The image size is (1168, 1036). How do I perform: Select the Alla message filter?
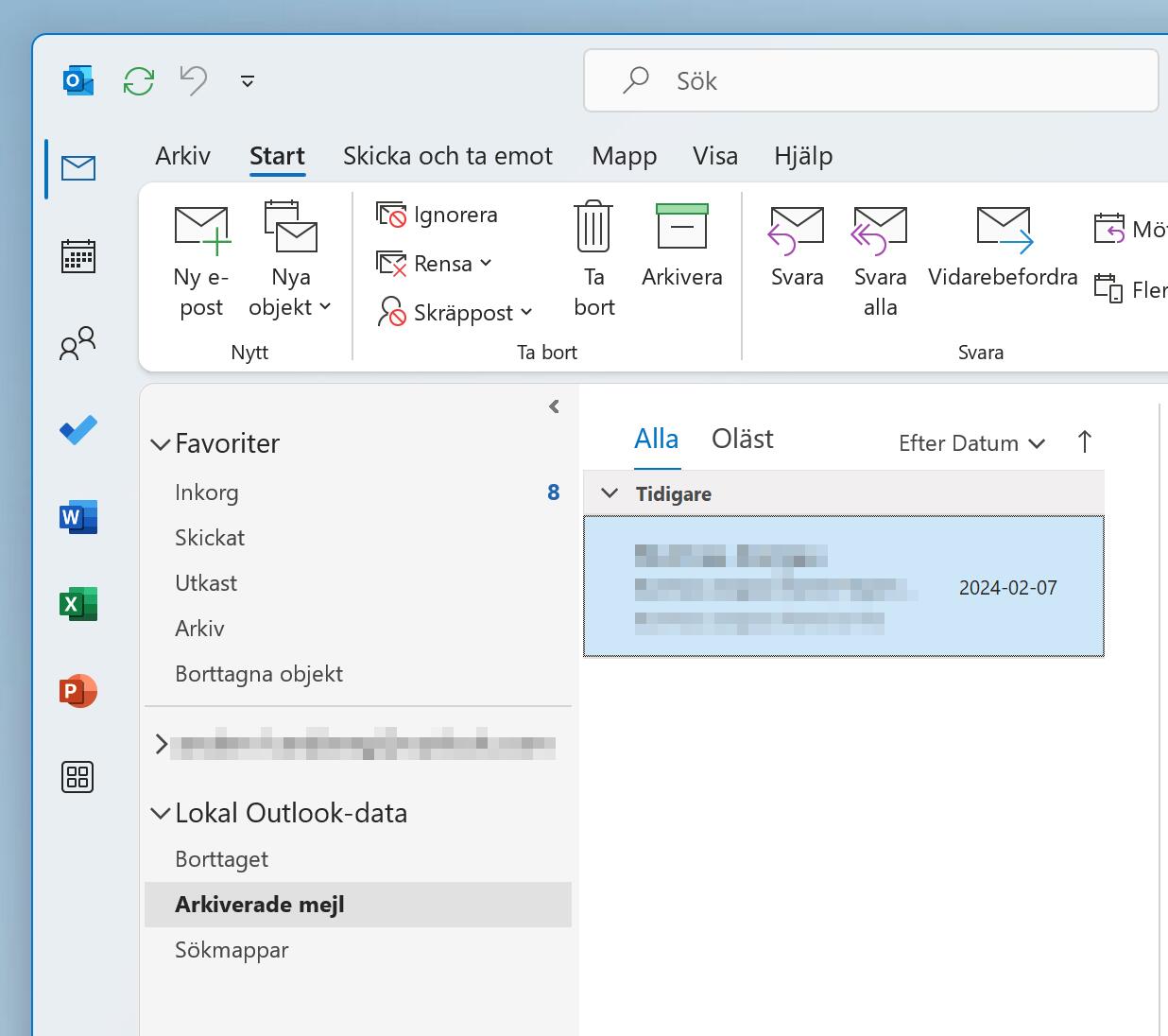[x=657, y=438]
